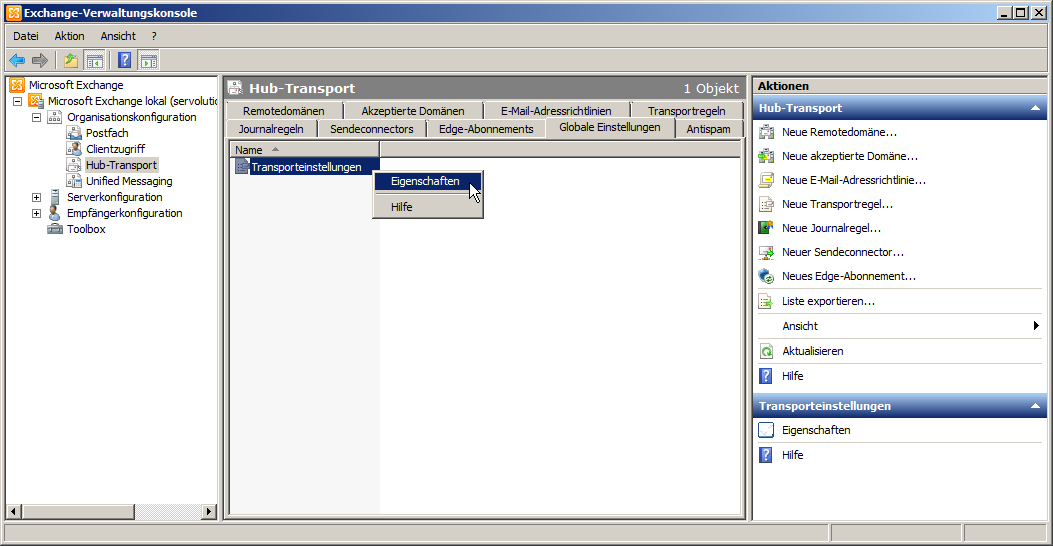The width and height of the screenshot is (1053, 546).
Task: Click Neue Remotedomäne… action link
Action: pyautogui.click(x=839, y=132)
